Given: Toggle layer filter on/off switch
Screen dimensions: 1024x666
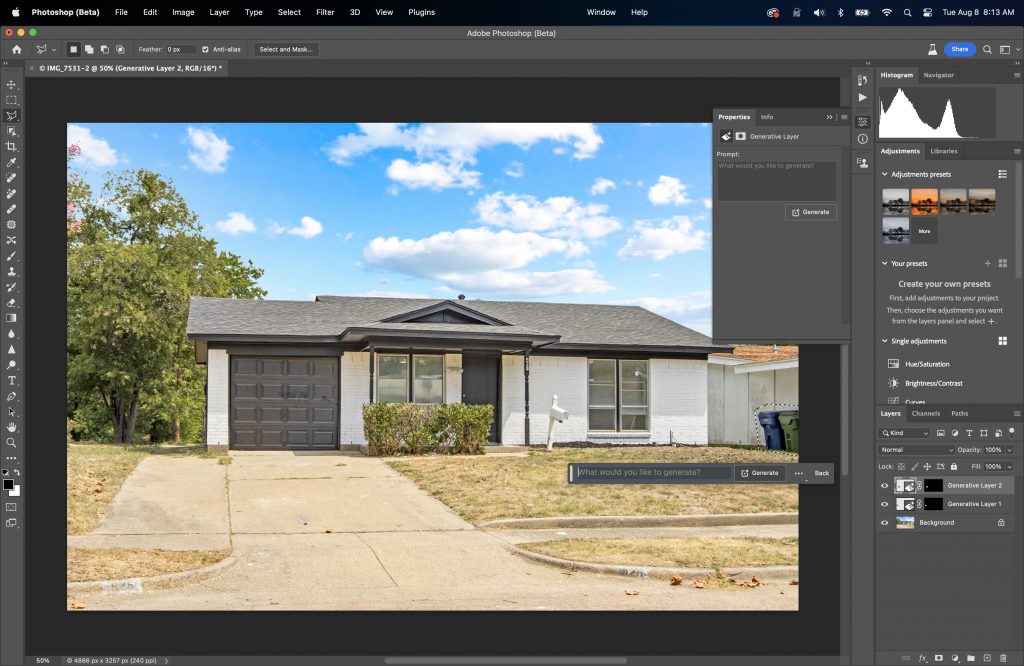Looking at the screenshot, I should coord(1012,432).
